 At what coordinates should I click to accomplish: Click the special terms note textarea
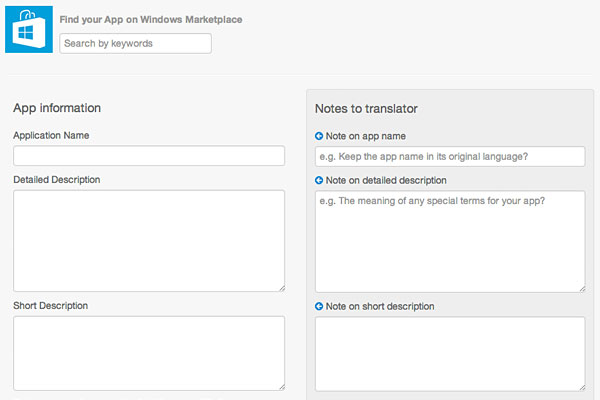point(450,242)
